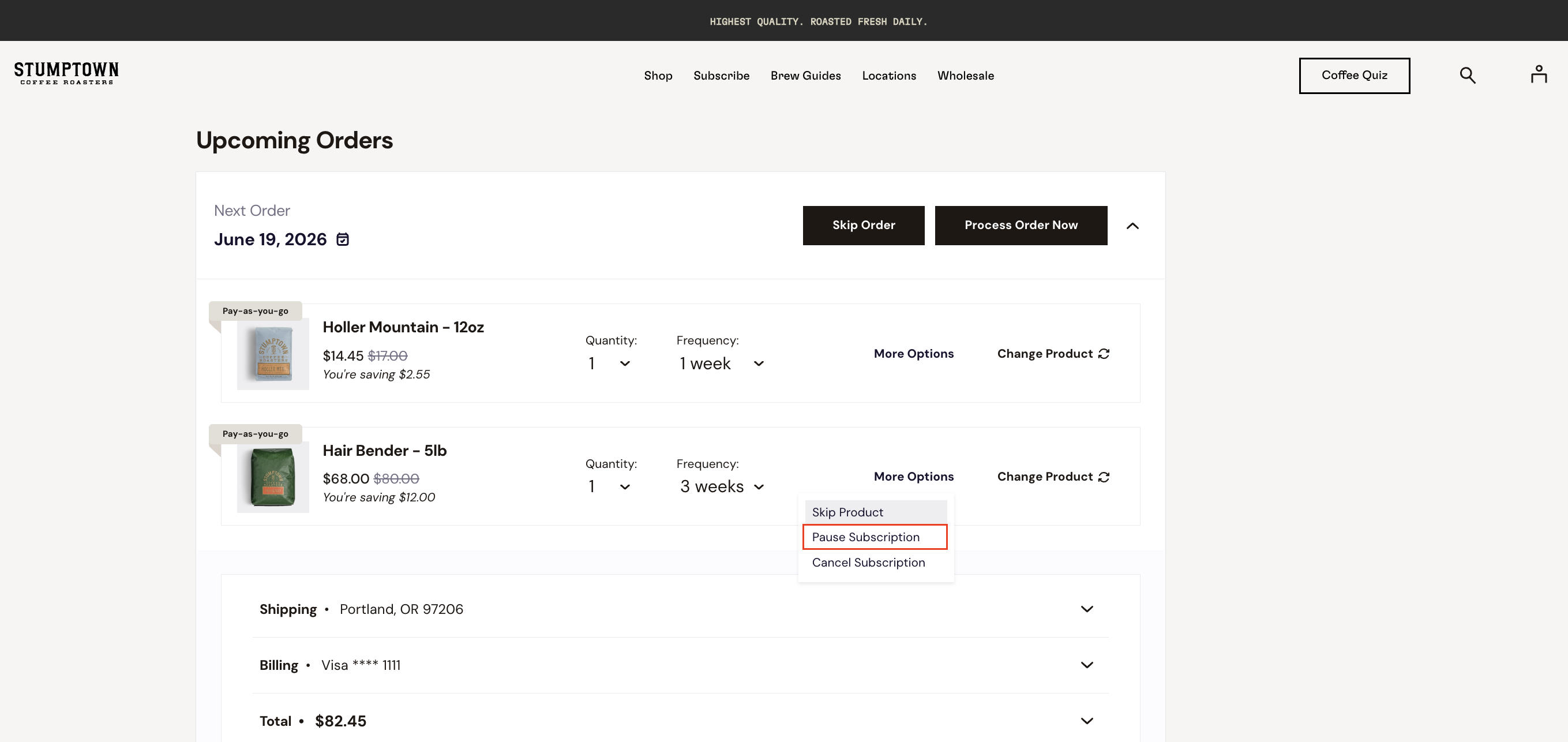Open Brew Guides in navigation
This screenshot has width=1568, height=742.
(805, 76)
